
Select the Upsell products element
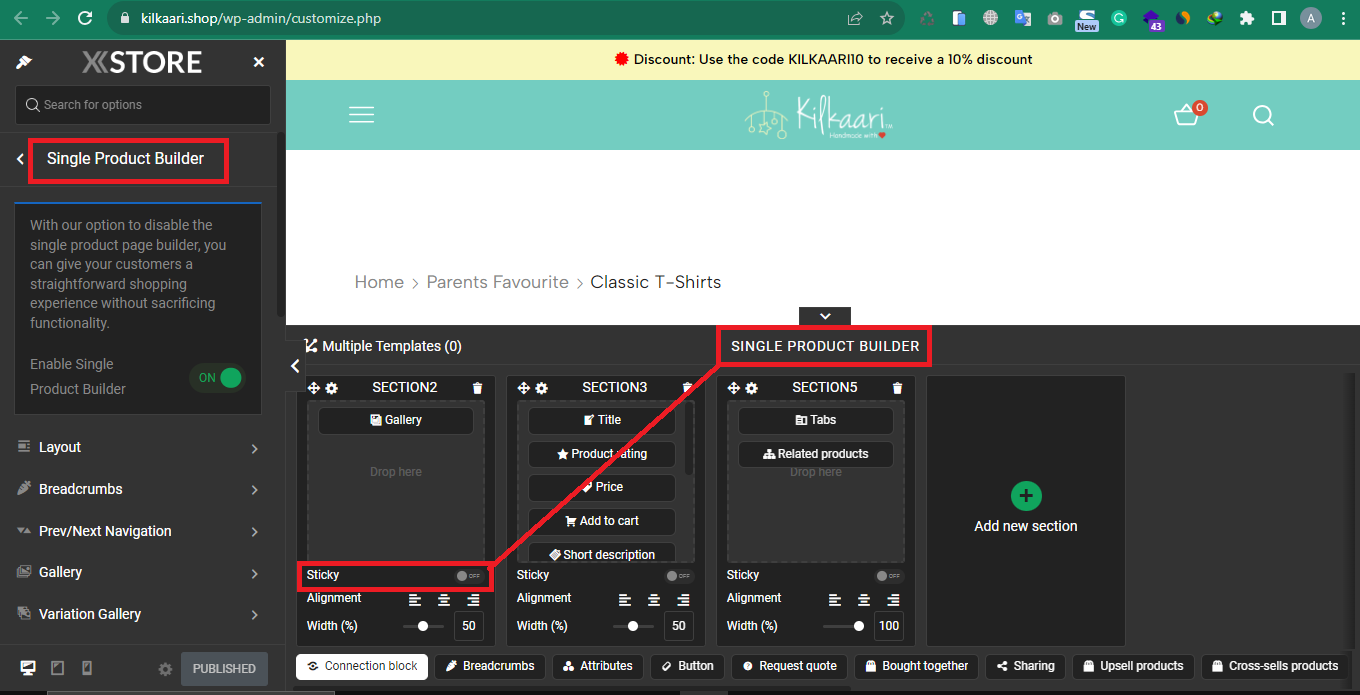[1133, 666]
